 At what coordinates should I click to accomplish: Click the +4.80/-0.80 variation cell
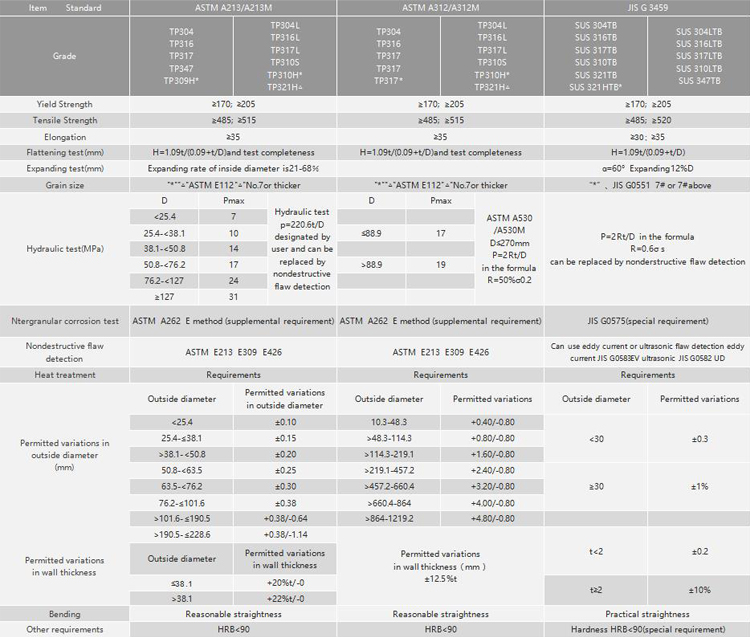click(x=492, y=519)
